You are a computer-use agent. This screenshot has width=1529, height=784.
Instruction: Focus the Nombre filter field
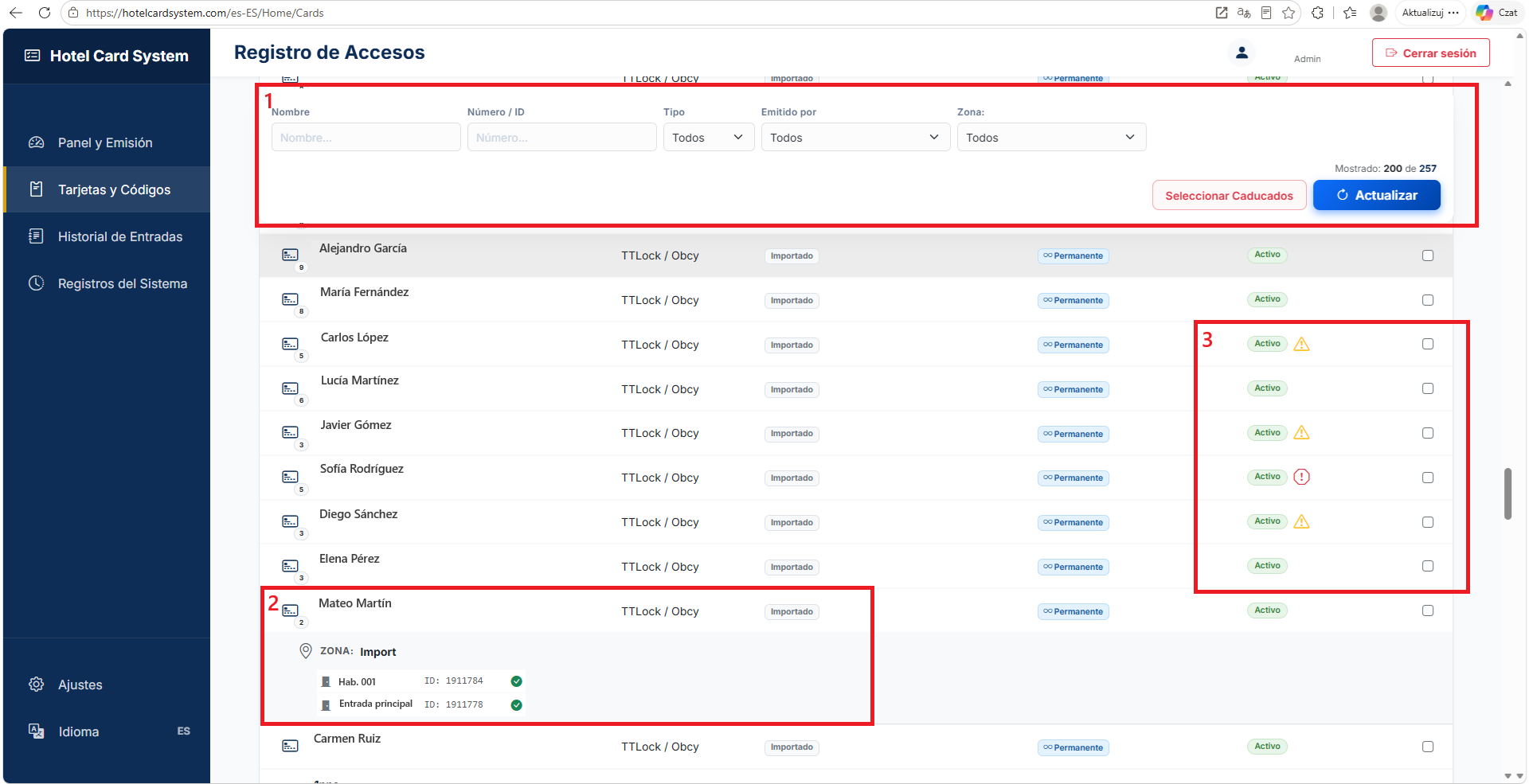click(366, 137)
